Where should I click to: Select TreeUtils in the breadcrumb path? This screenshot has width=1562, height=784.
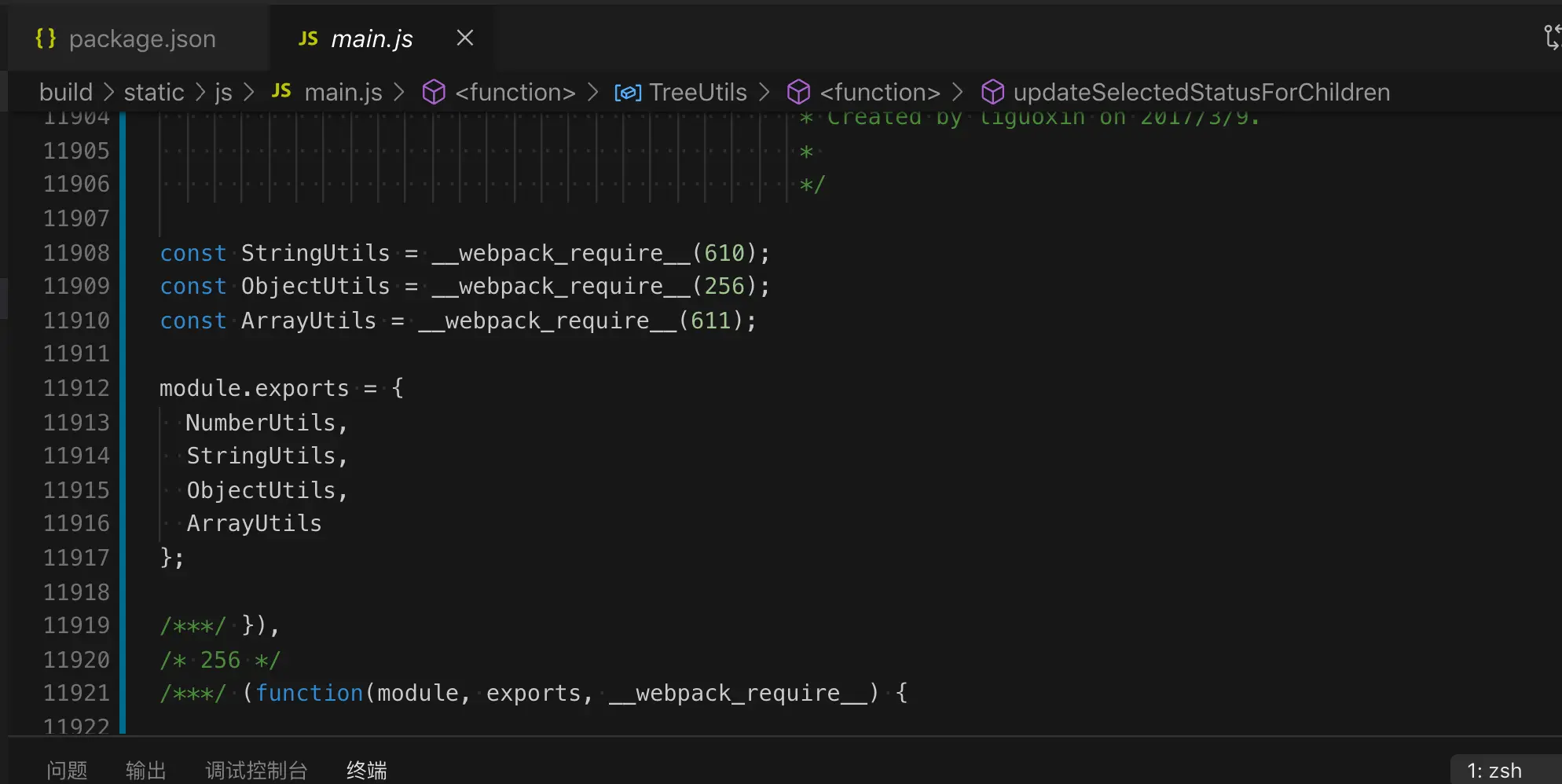(x=698, y=93)
